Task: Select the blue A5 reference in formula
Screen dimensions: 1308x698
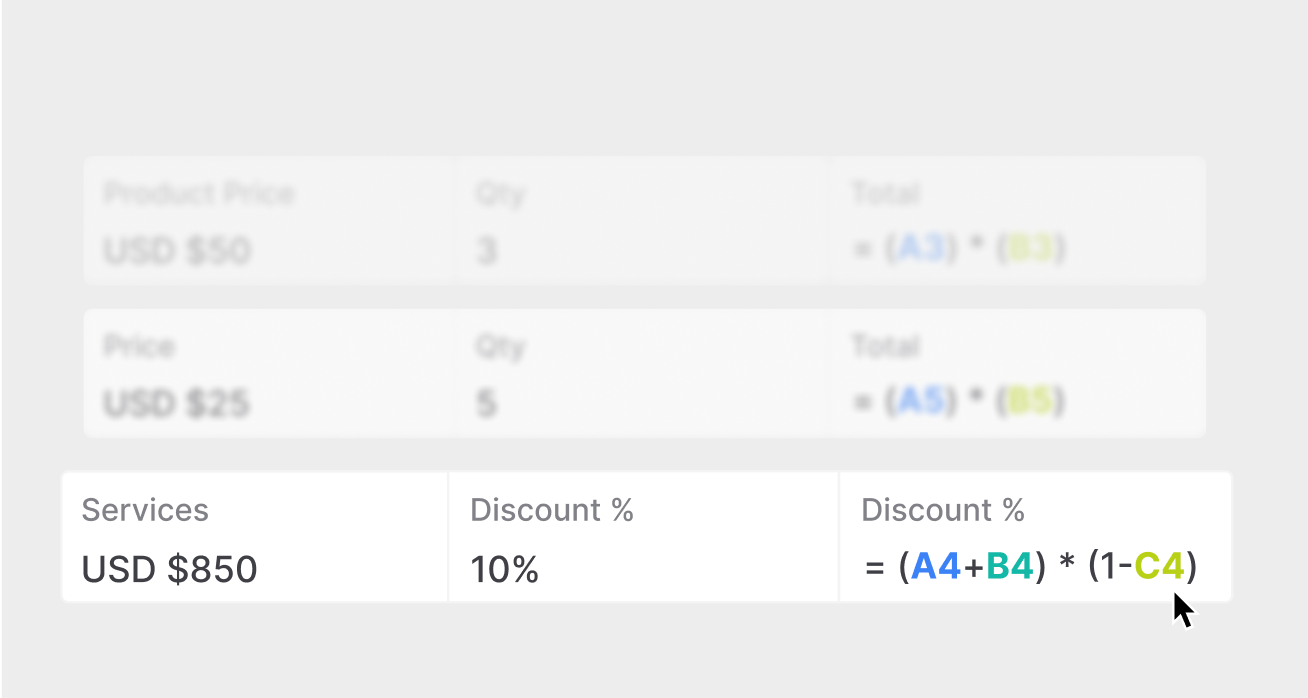Action: [921, 402]
